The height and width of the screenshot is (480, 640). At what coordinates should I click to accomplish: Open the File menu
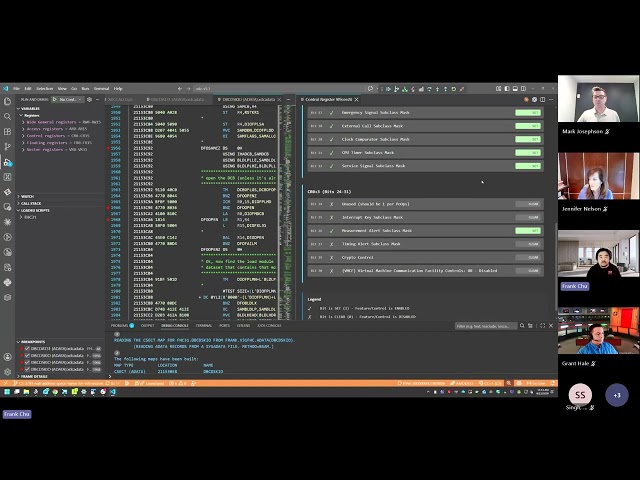[x=16, y=89]
